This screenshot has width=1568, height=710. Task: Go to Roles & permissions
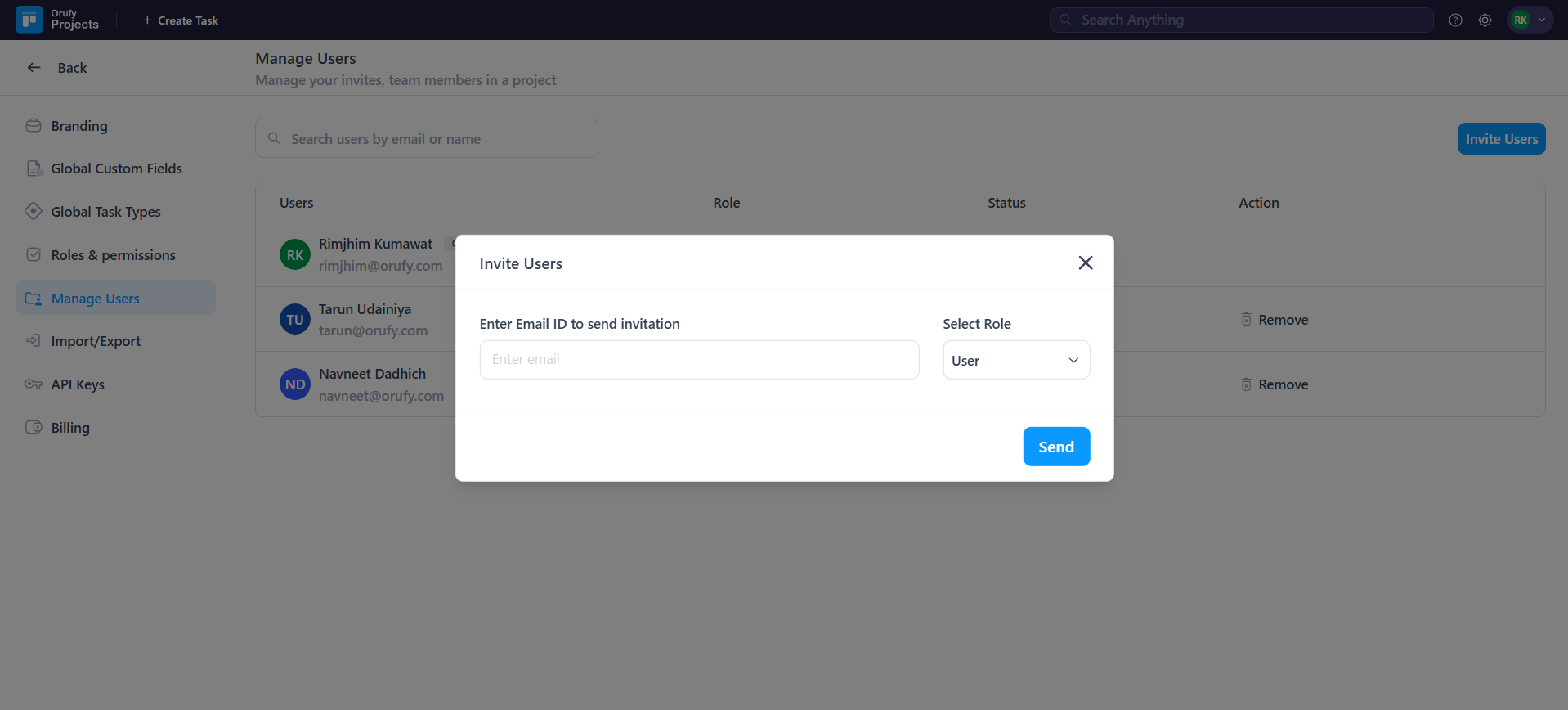coord(113,255)
